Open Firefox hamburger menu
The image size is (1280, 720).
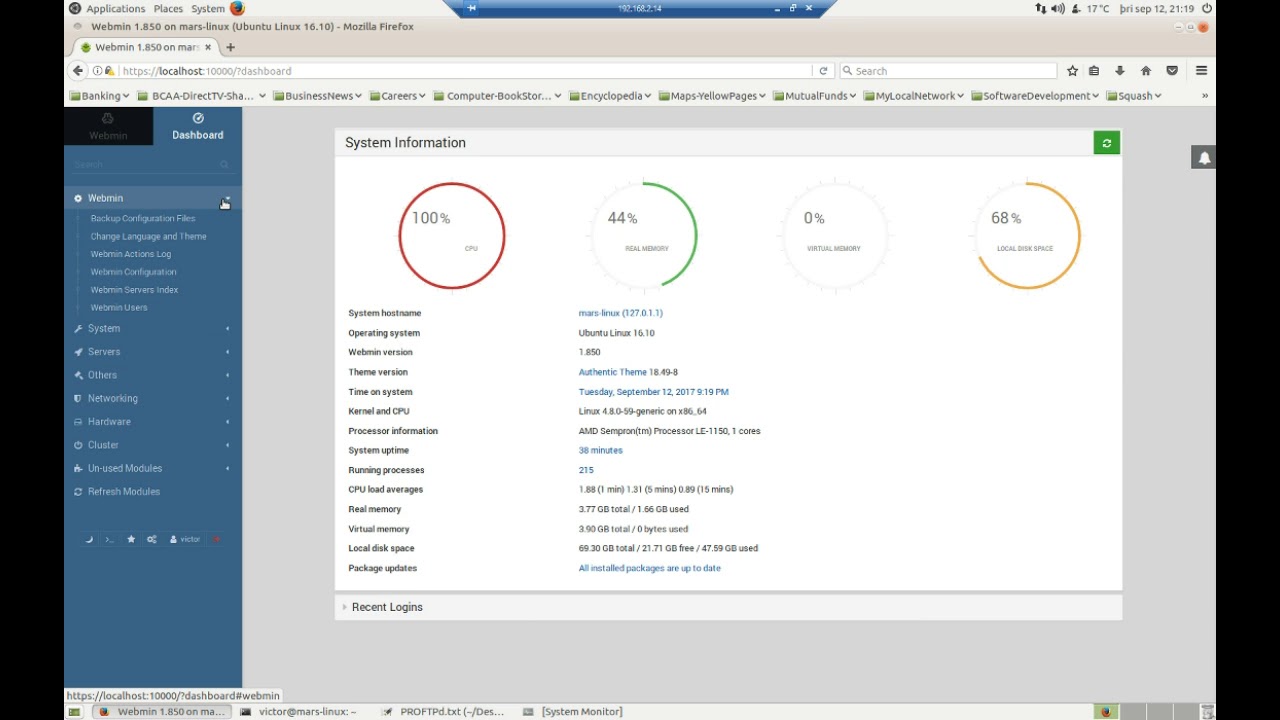click(x=1201, y=71)
